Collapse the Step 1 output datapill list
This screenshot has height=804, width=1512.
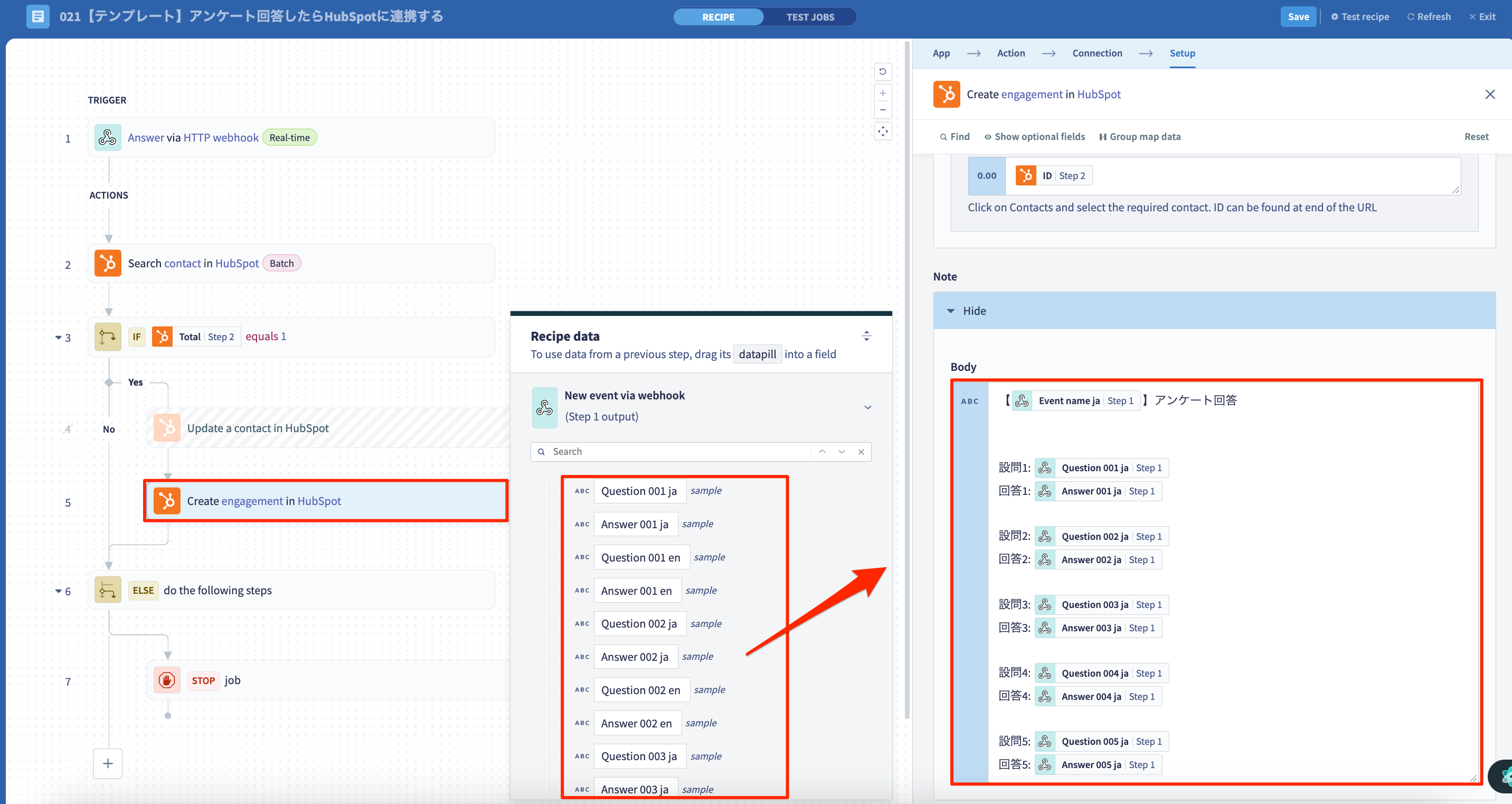tap(867, 407)
